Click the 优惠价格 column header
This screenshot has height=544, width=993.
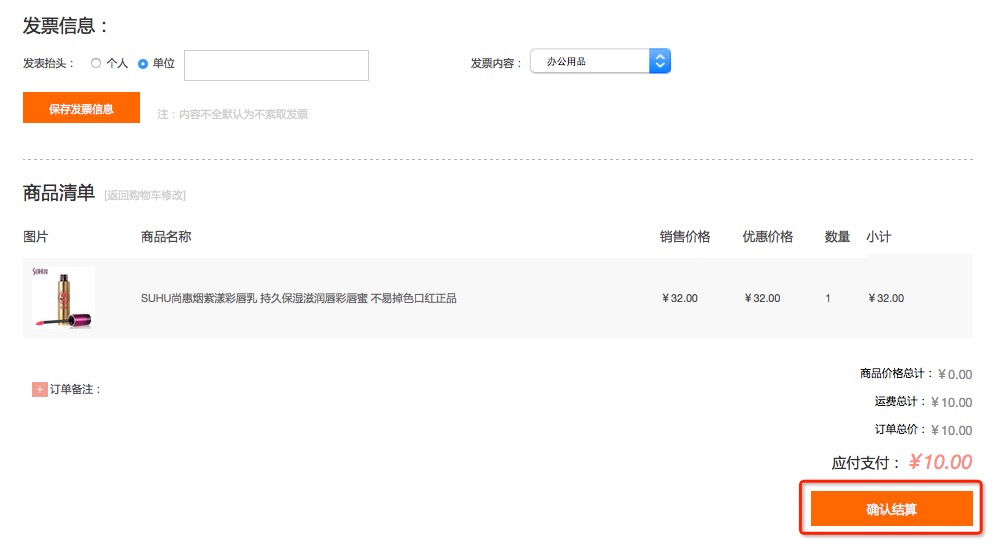(x=767, y=237)
